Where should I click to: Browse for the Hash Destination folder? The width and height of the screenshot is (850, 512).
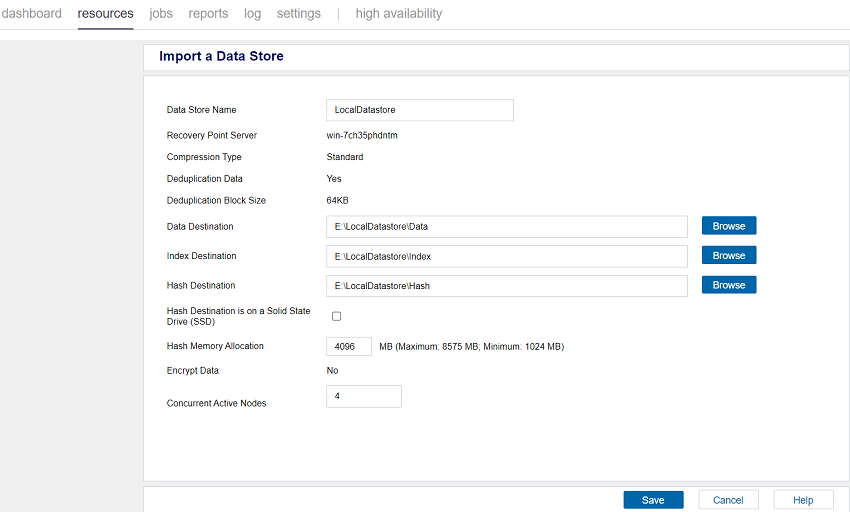click(728, 285)
